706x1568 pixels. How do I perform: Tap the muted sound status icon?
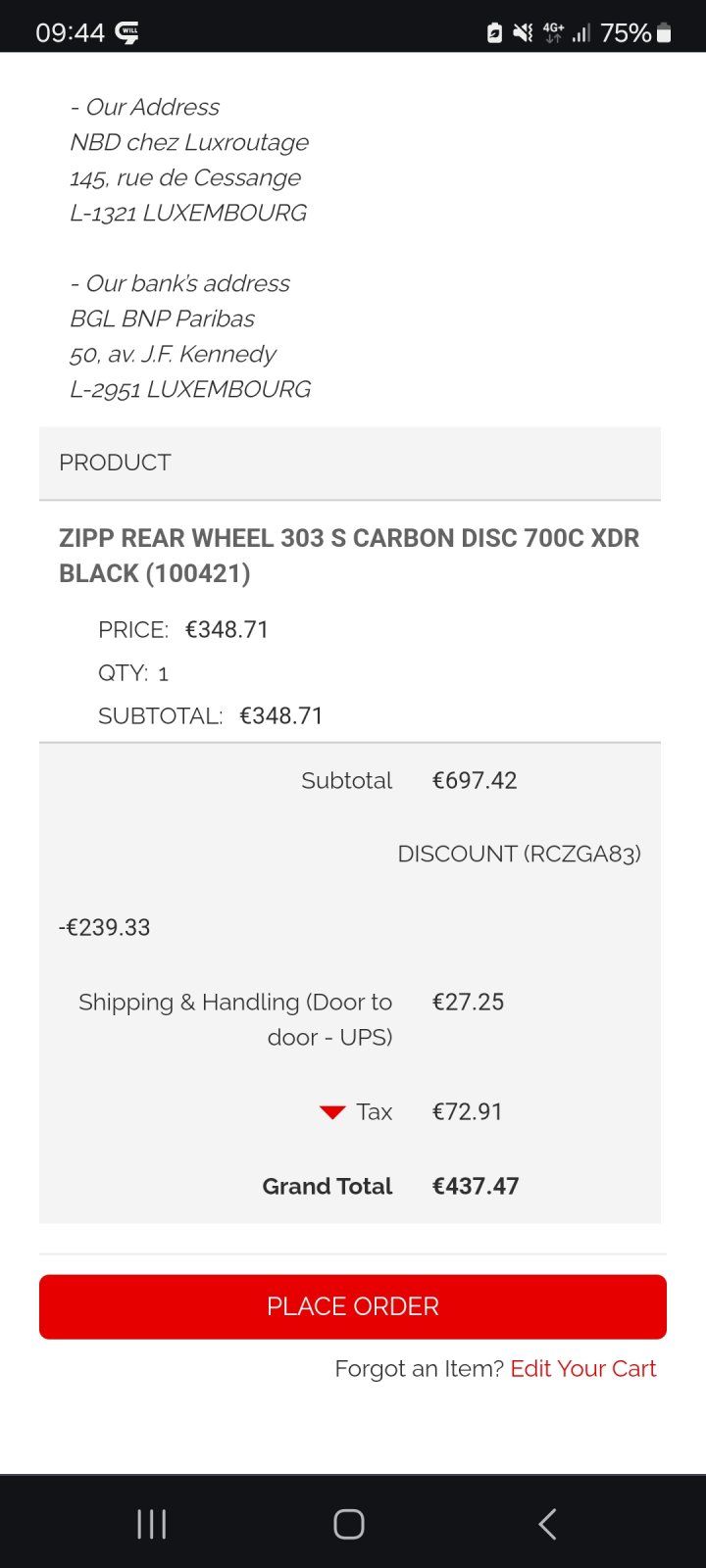524,33
